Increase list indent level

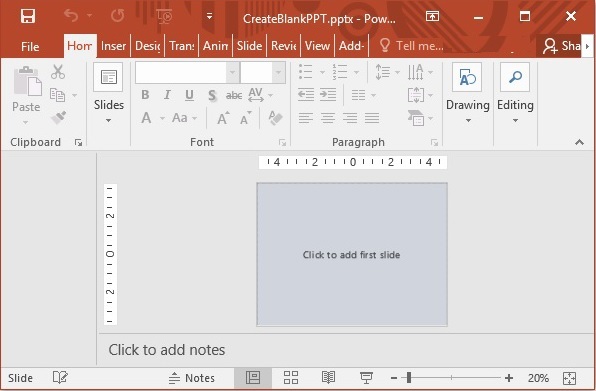click(x=328, y=95)
